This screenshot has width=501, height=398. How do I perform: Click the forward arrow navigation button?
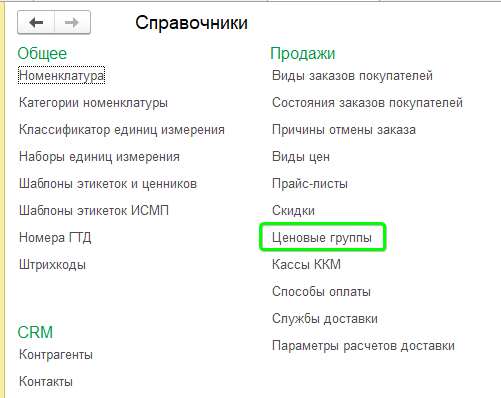point(72,23)
